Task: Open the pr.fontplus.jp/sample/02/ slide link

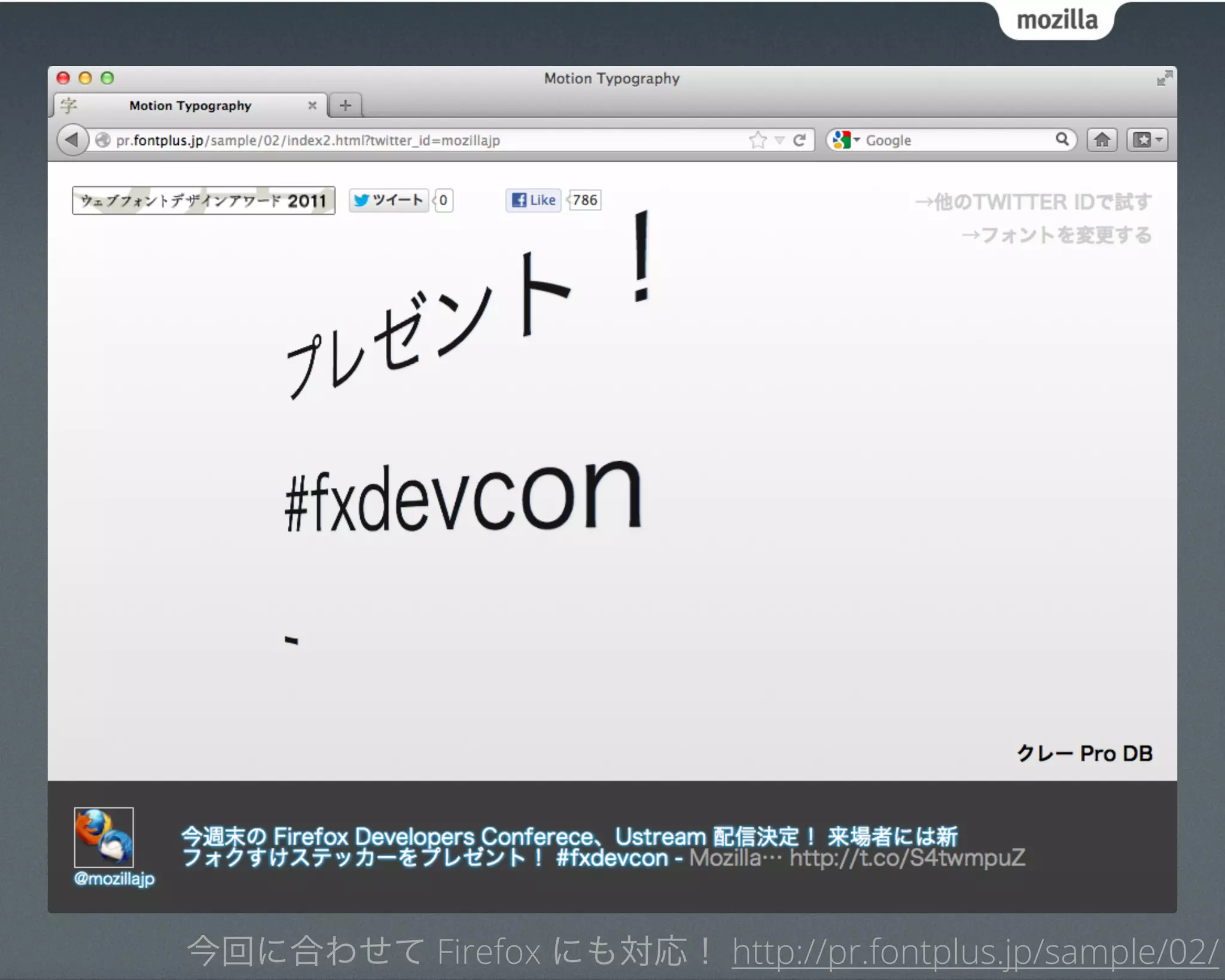Action: pos(974,951)
